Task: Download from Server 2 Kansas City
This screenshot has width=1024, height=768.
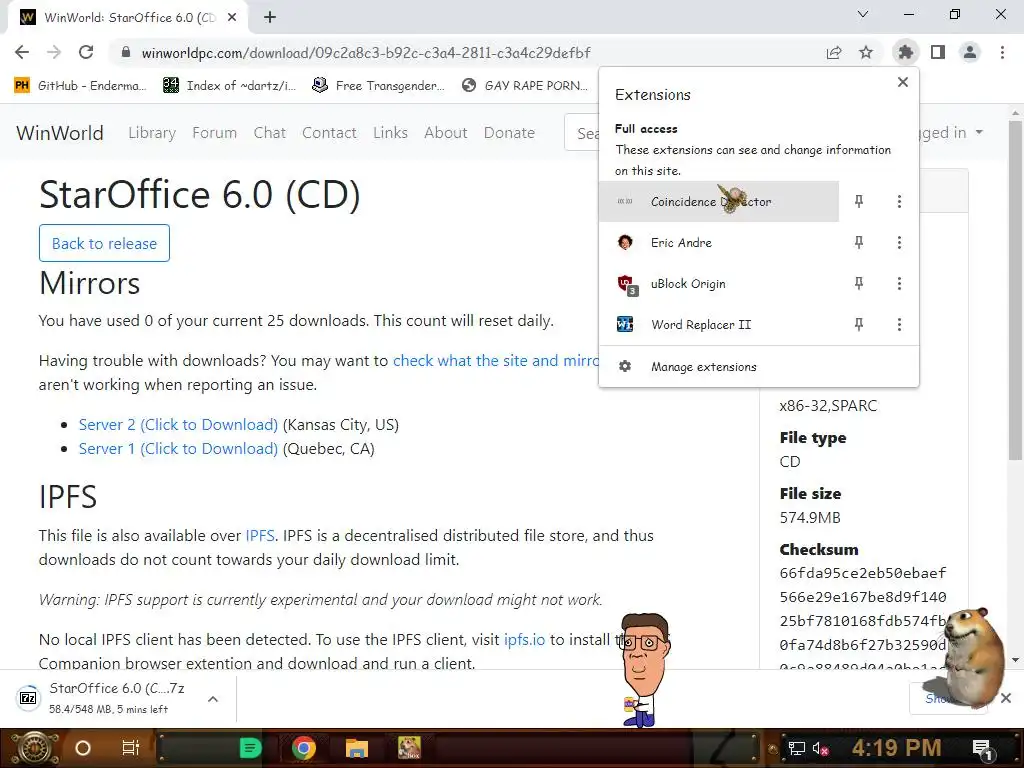Action: (178, 424)
